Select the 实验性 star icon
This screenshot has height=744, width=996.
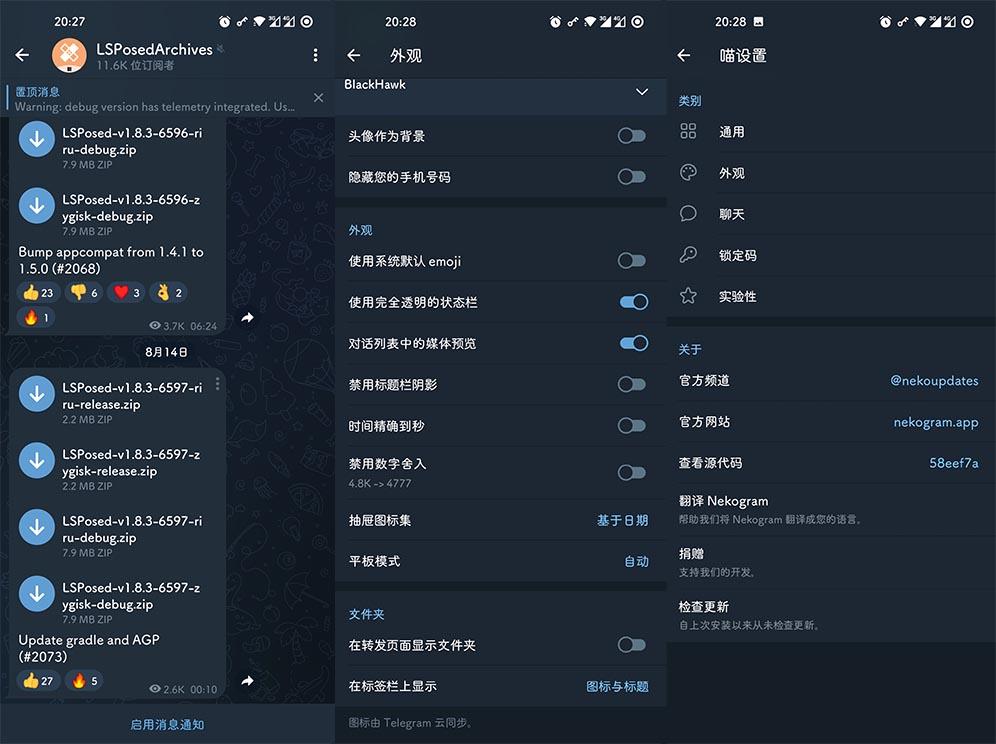687,296
